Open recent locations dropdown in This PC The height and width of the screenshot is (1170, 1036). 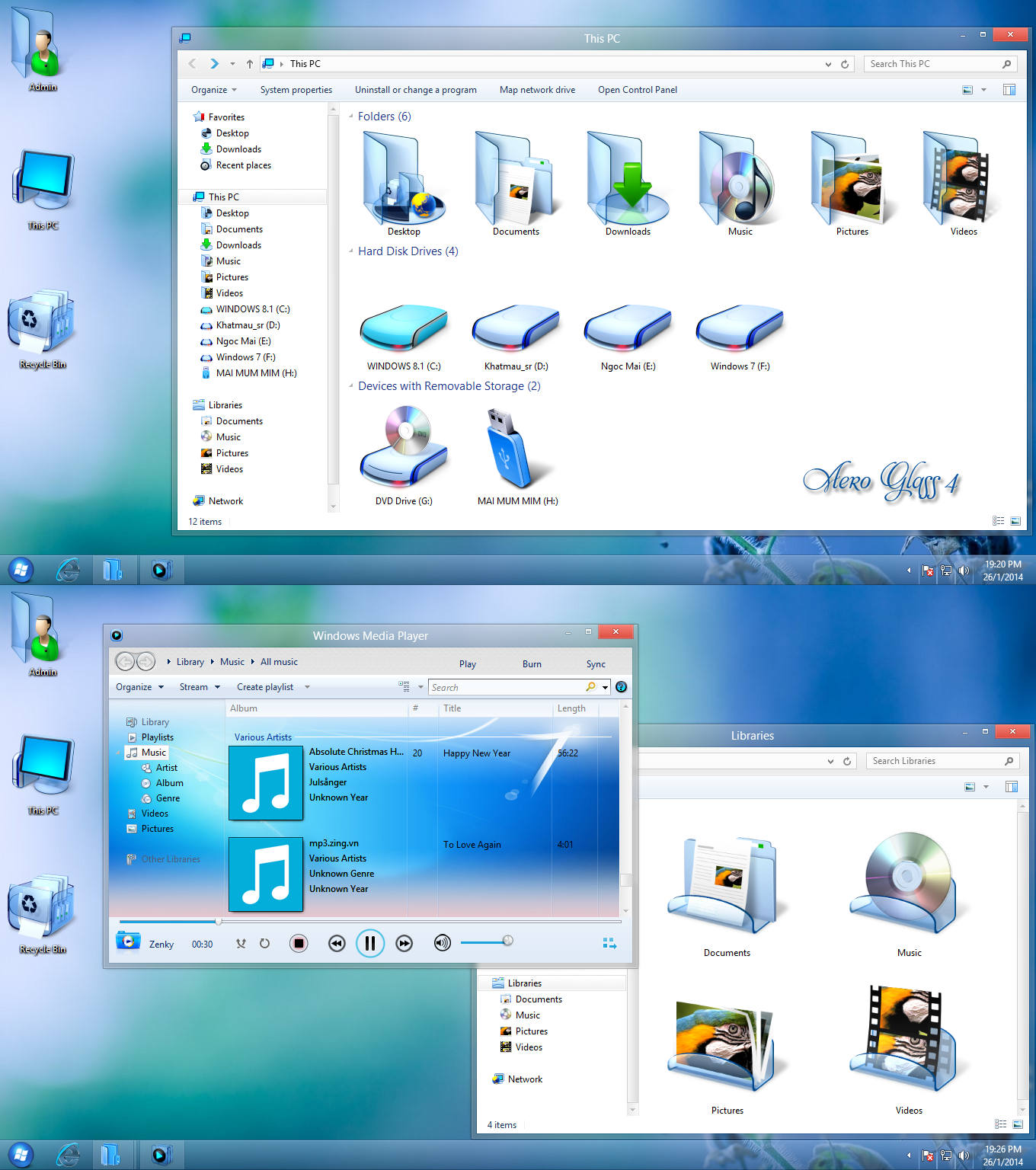(x=232, y=64)
